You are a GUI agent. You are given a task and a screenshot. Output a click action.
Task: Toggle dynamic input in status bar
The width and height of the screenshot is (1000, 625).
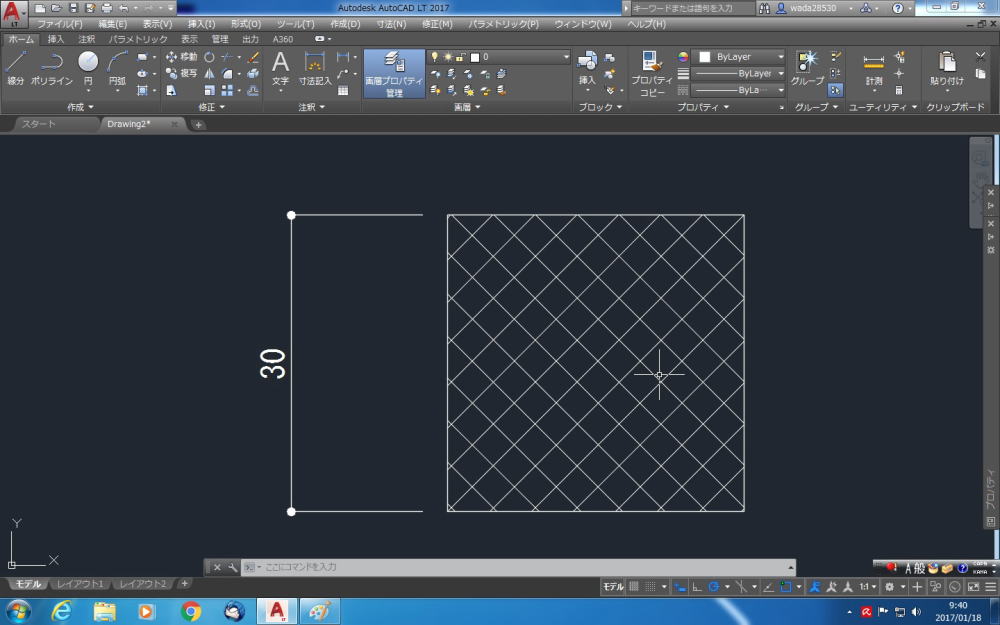[680, 587]
